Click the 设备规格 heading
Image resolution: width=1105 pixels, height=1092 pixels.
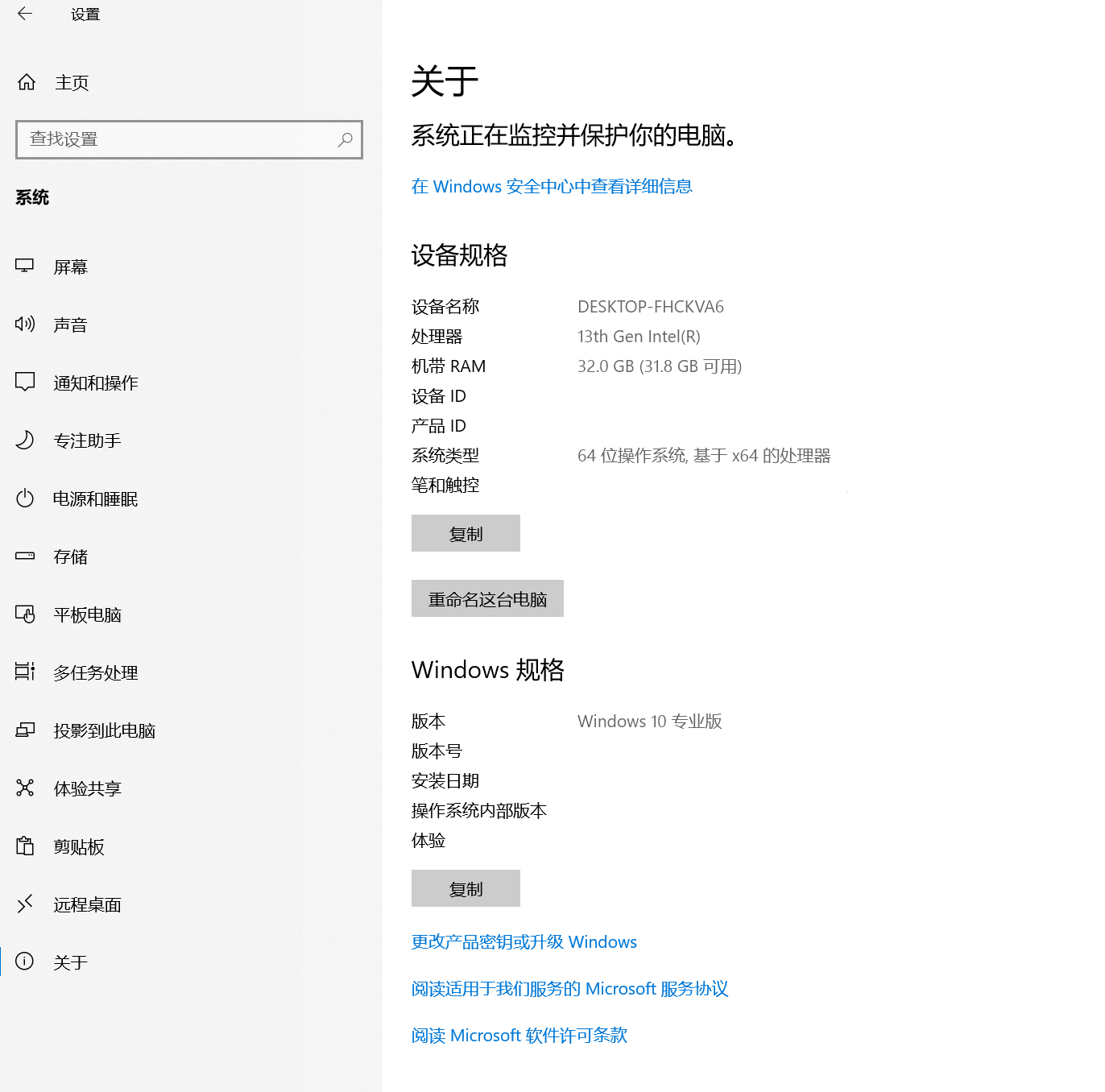pyautogui.click(x=459, y=255)
